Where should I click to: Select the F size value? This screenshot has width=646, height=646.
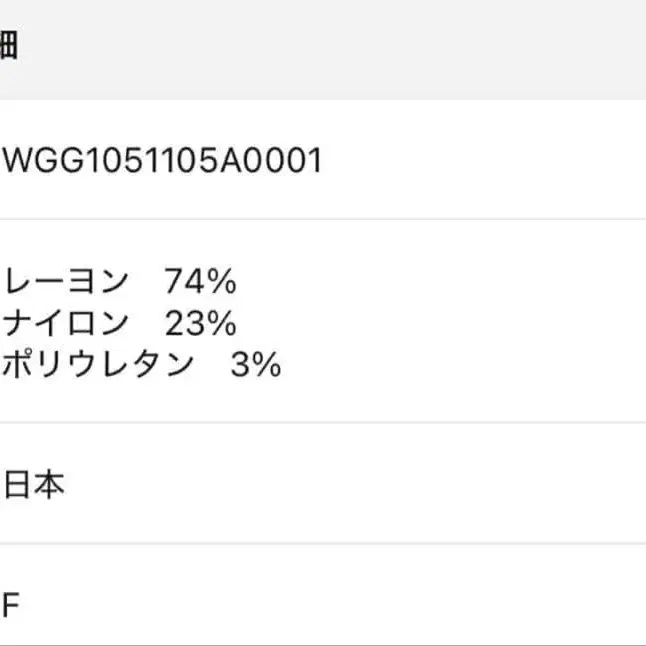click(11, 606)
